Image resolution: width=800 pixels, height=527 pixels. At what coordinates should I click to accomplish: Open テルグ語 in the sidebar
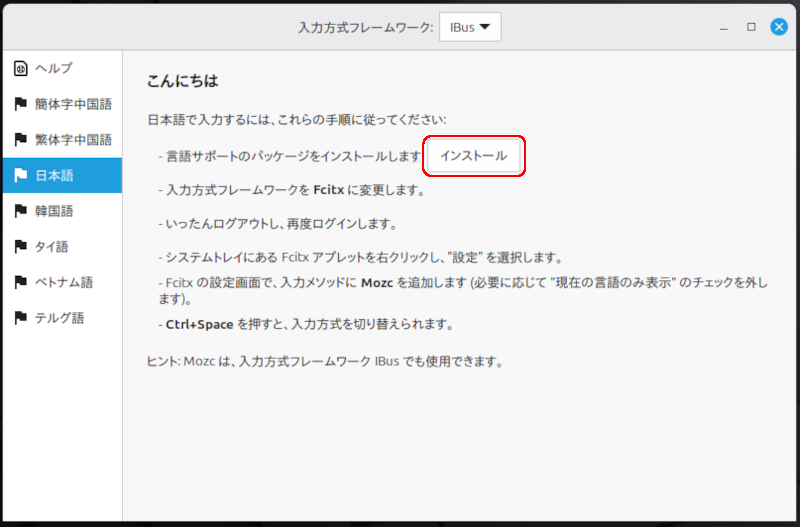tap(62, 318)
